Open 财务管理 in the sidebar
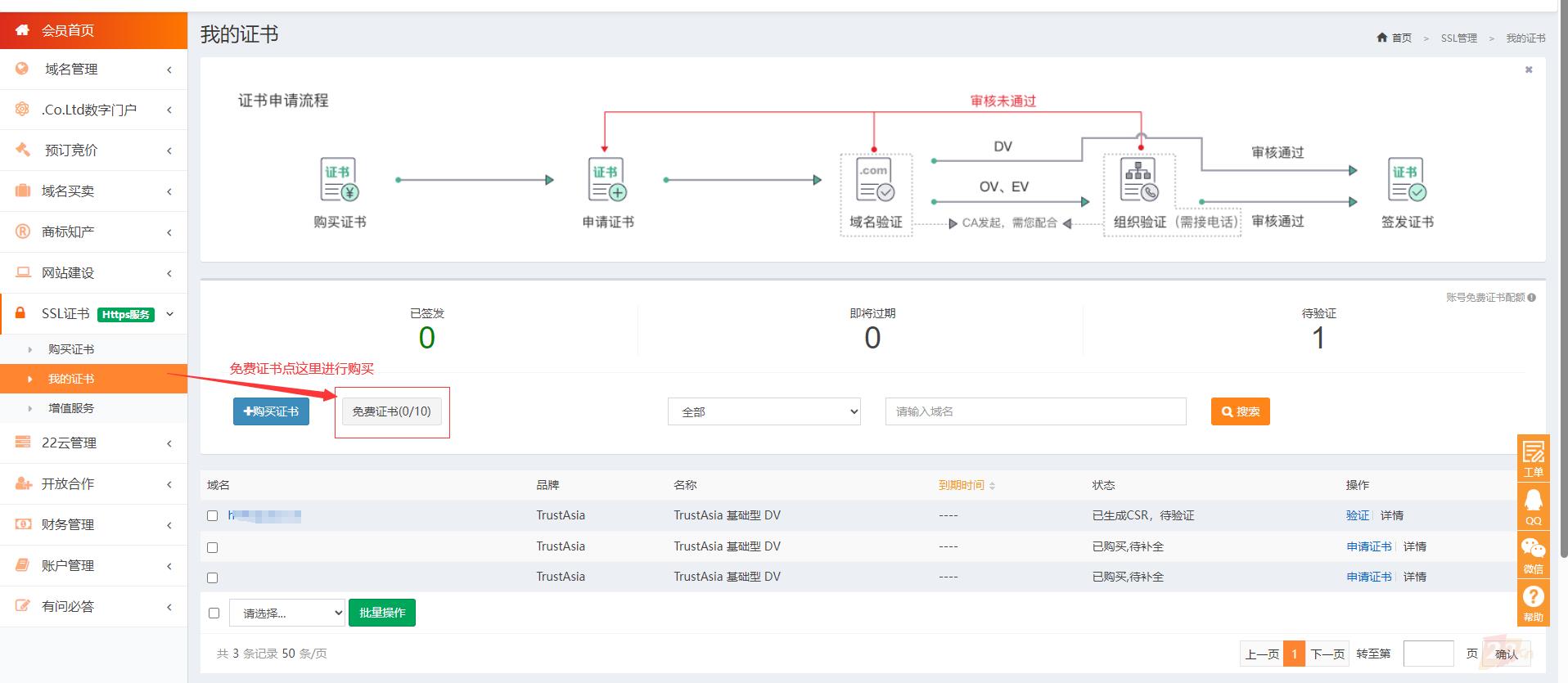 [x=93, y=524]
